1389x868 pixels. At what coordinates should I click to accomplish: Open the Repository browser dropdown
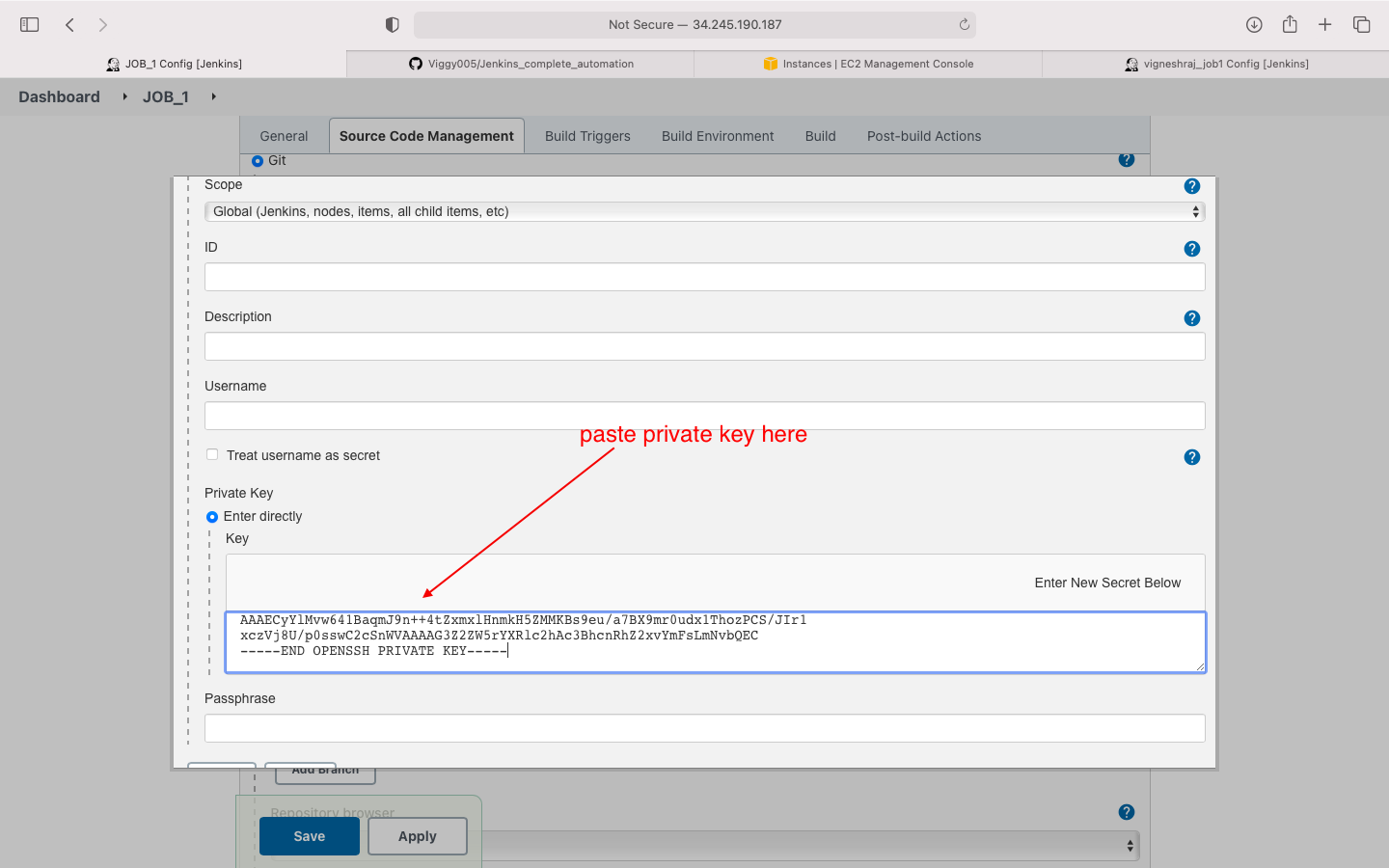810,846
